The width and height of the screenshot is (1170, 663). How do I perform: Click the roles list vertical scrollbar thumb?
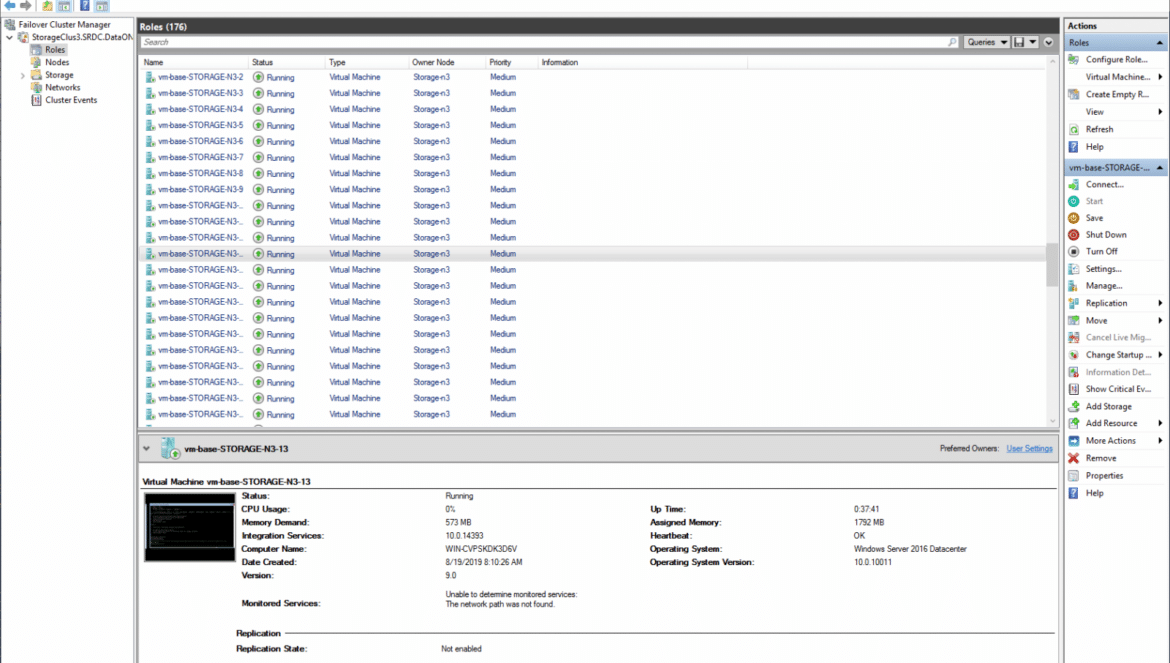[1052, 265]
